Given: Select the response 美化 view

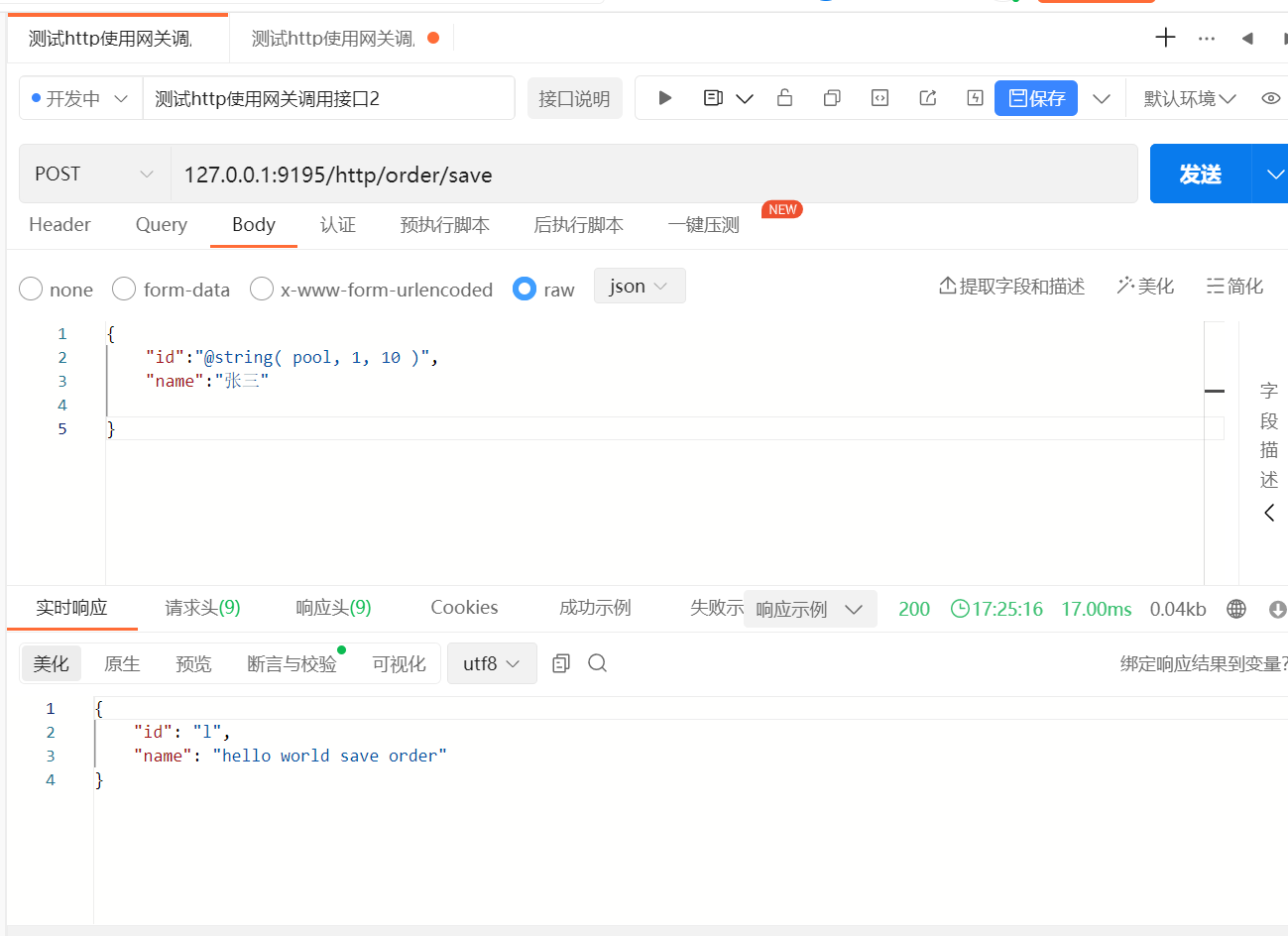Looking at the screenshot, I should 51,663.
